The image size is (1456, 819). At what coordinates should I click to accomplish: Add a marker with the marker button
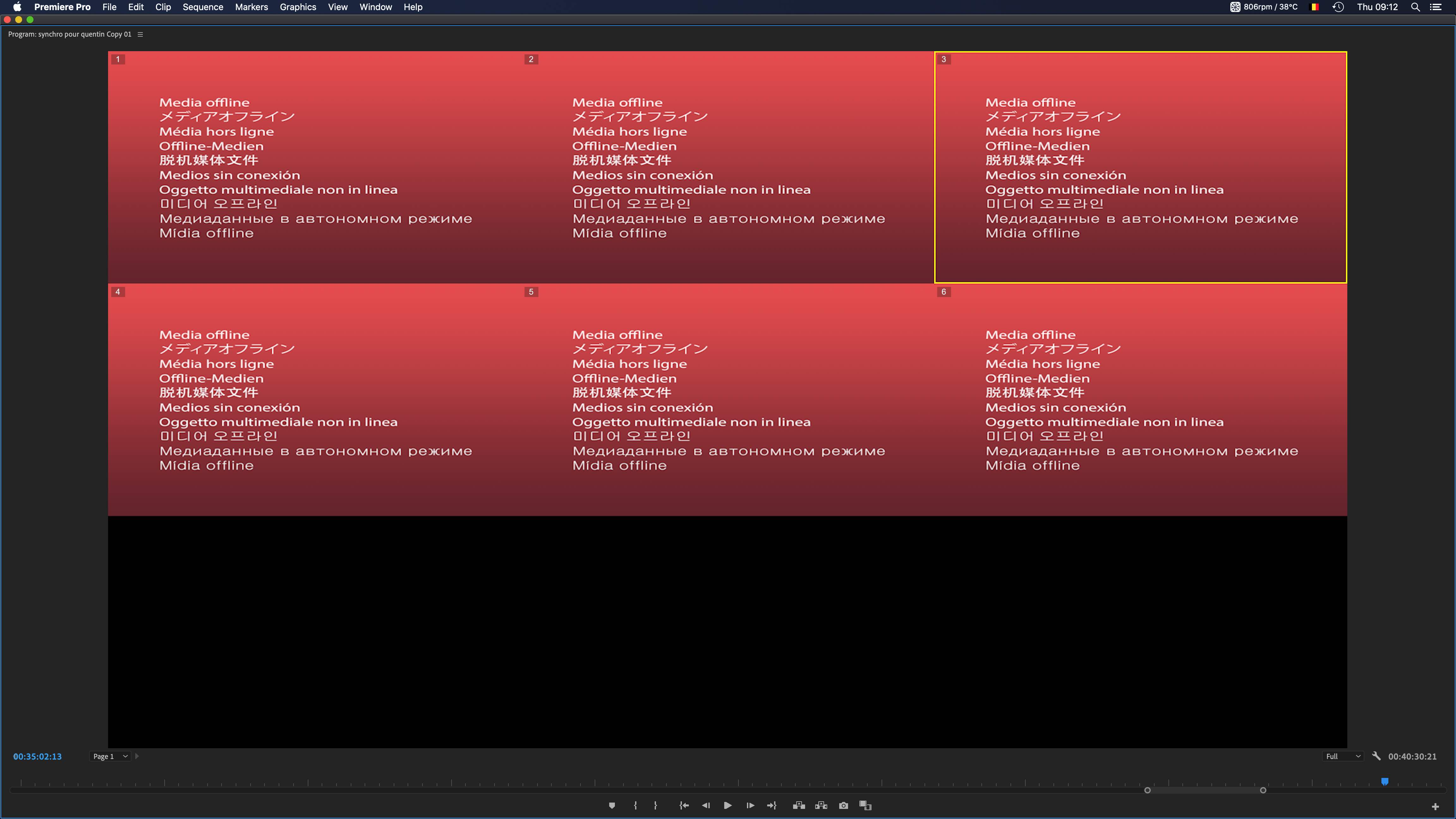point(612,805)
